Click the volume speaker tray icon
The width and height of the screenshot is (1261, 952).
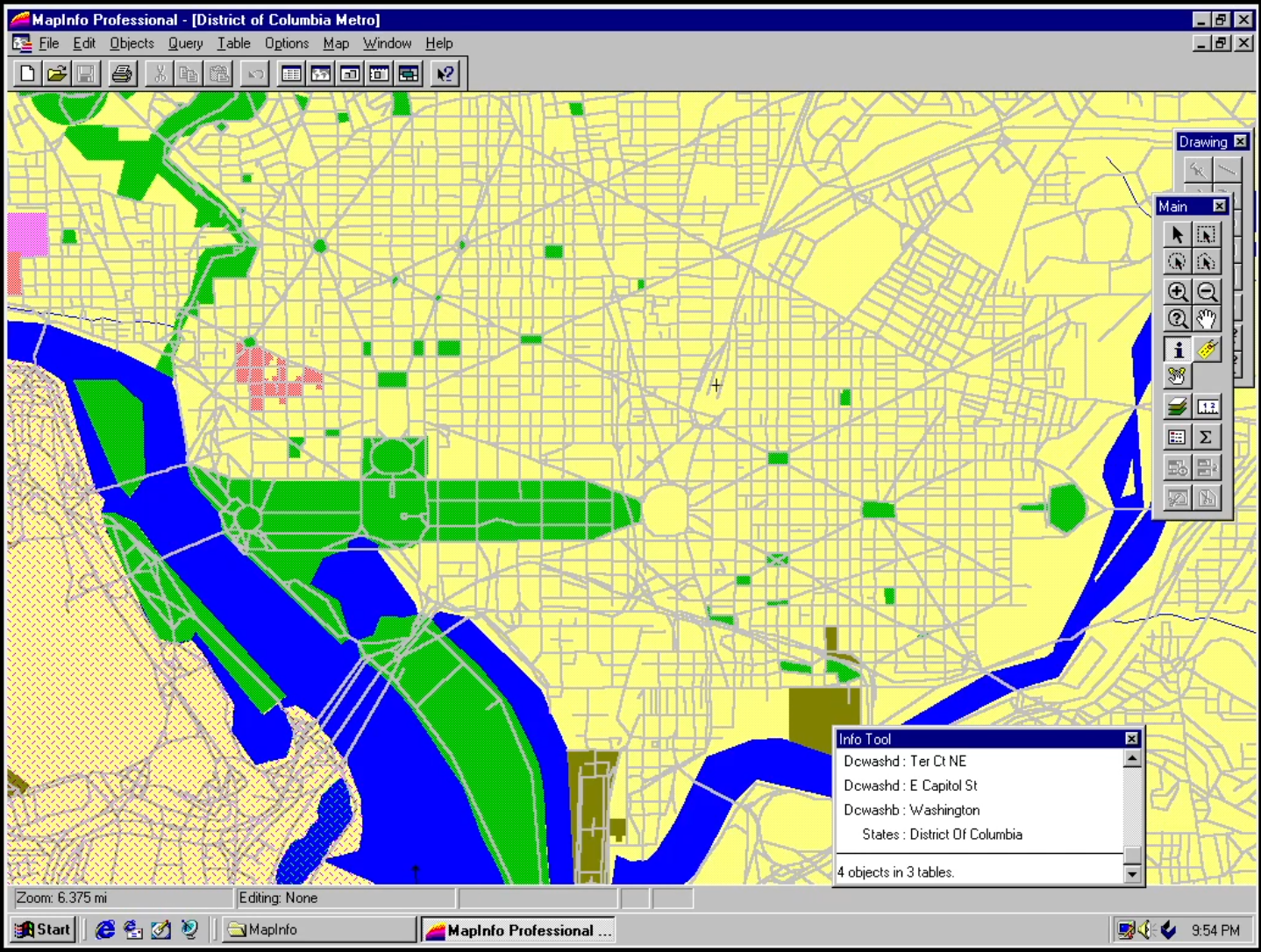point(1146,930)
